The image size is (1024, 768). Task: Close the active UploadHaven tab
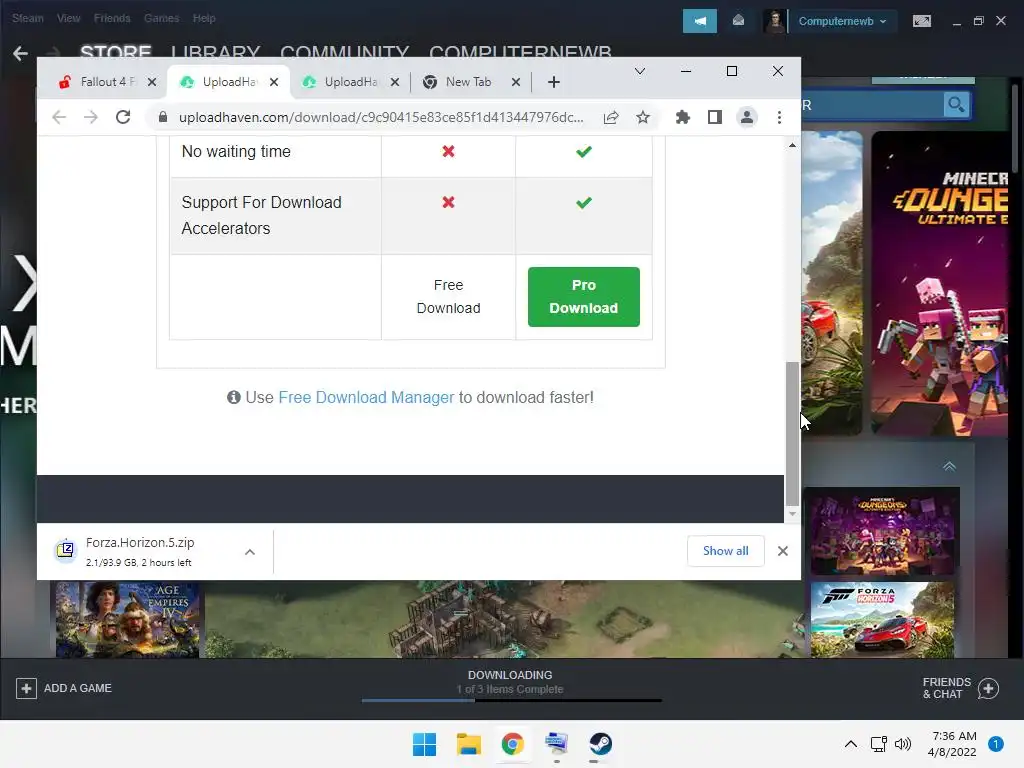(x=274, y=82)
